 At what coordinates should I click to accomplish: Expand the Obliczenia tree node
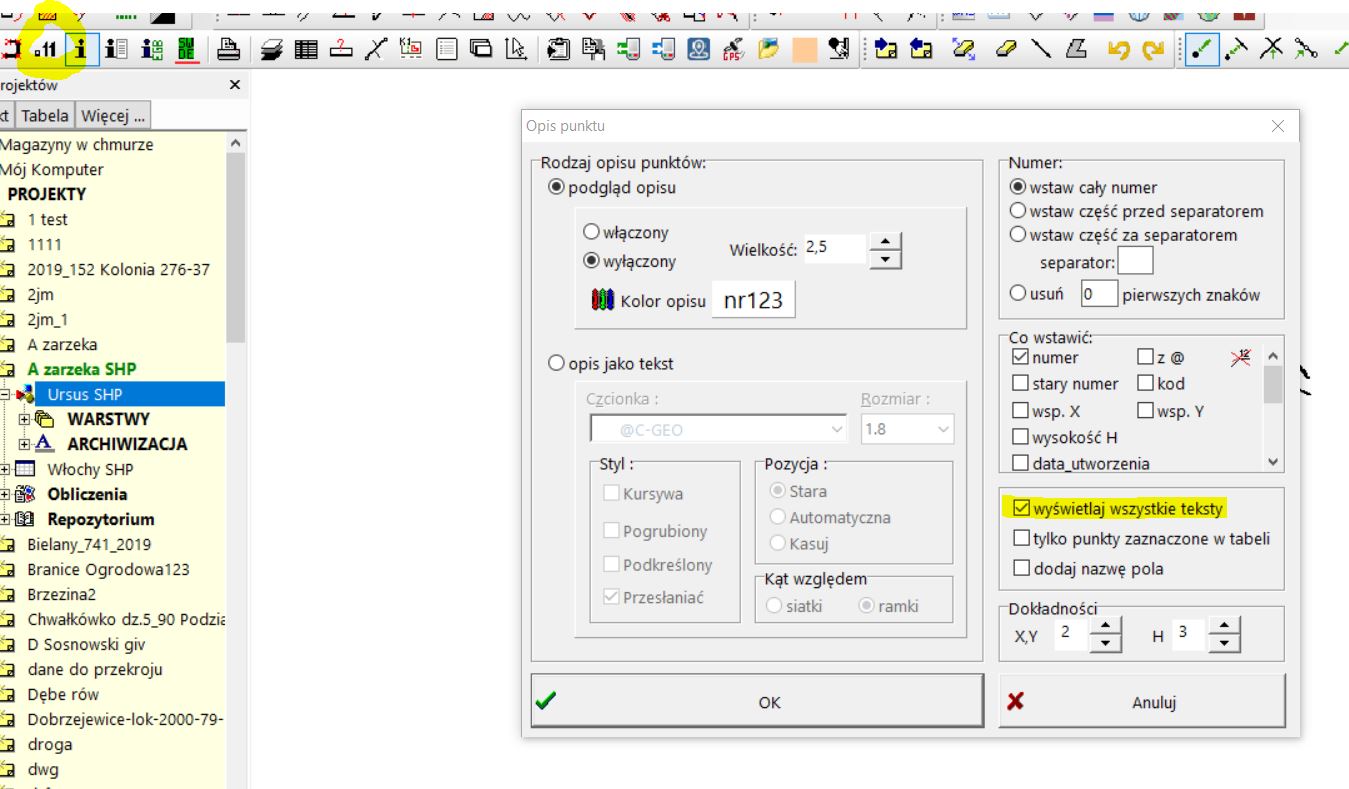(x=5, y=494)
